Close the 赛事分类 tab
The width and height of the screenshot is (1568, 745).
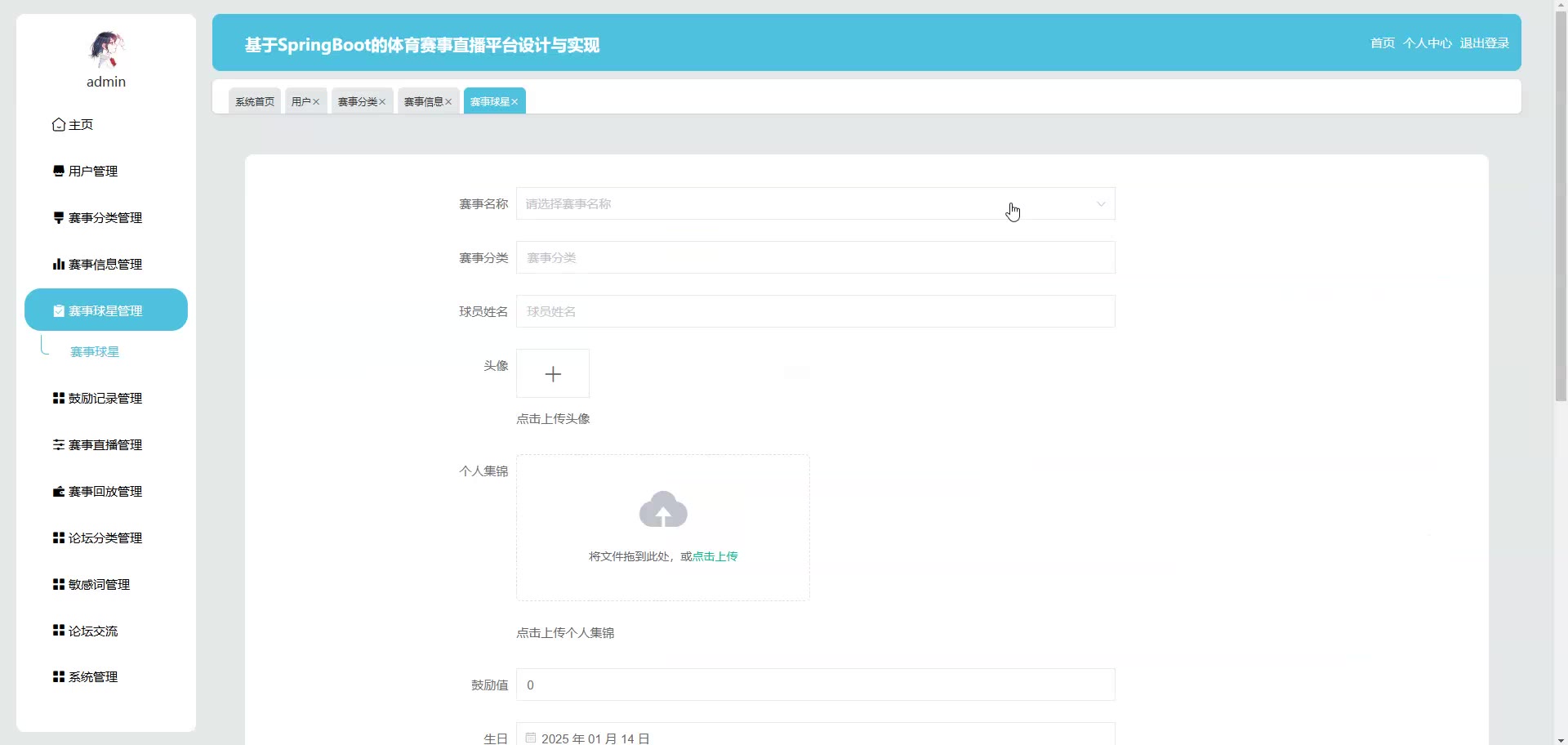pyautogui.click(x=382, y=102)
